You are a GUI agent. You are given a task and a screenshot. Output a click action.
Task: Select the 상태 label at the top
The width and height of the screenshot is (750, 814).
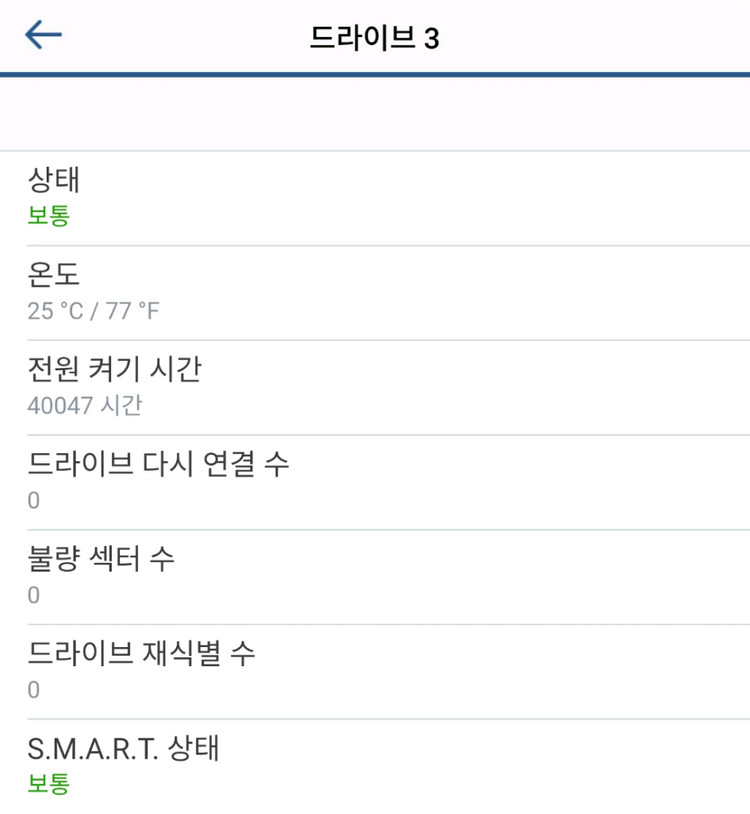point(54,180)
